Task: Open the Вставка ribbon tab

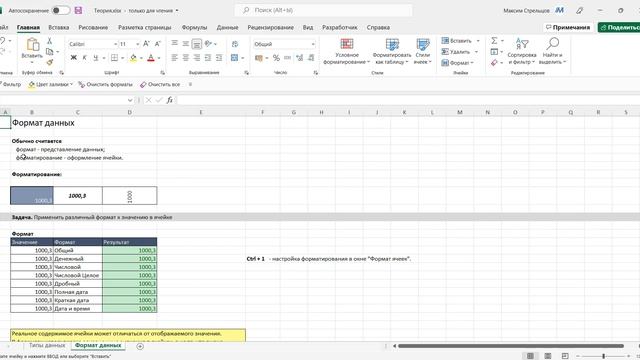Action: (58, 27)
